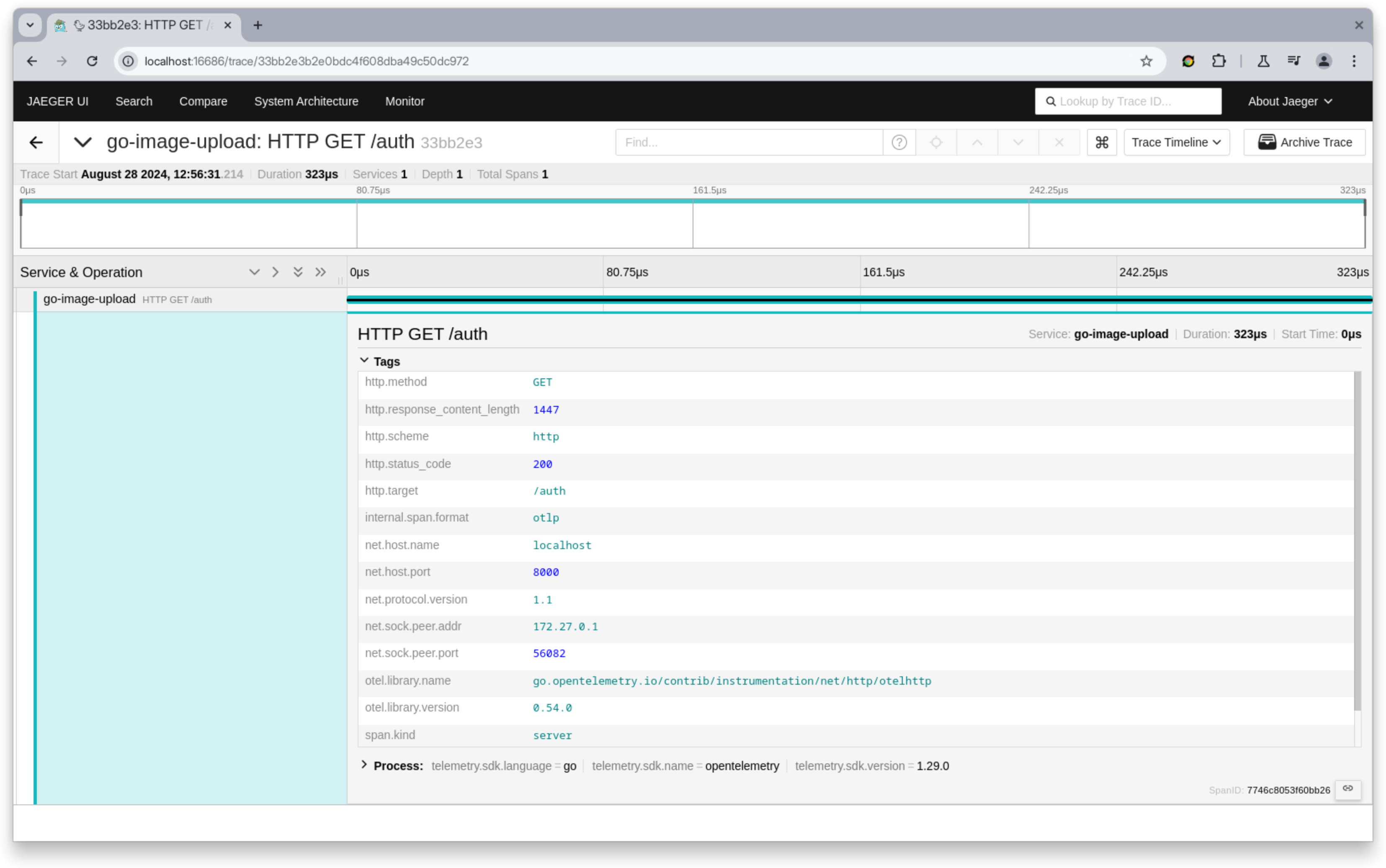Open the System Architecture page
1386x868 pixels.
click(306, 101)
